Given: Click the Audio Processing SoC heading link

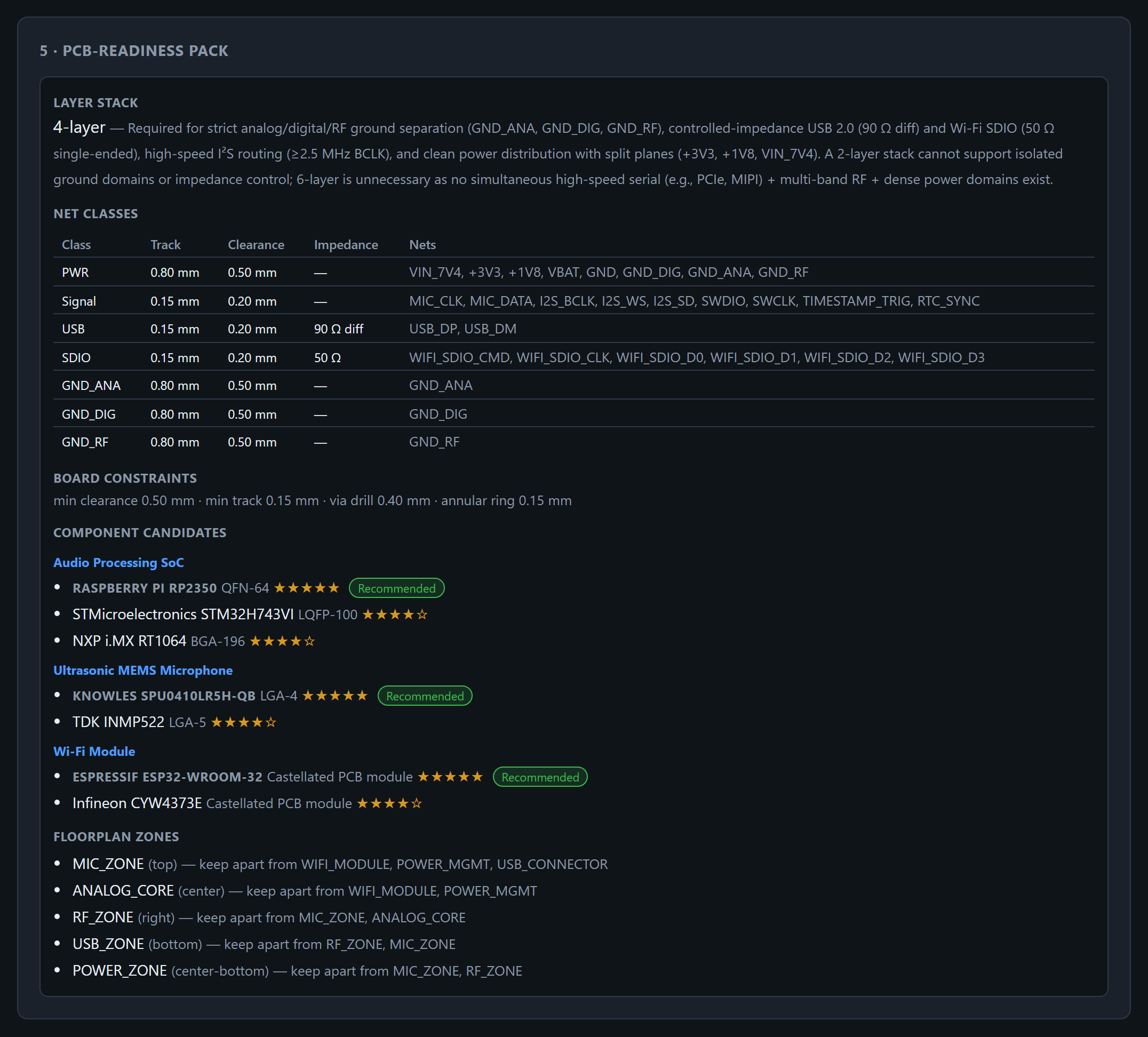Looking at the screenshot, I should coord(118,563).
